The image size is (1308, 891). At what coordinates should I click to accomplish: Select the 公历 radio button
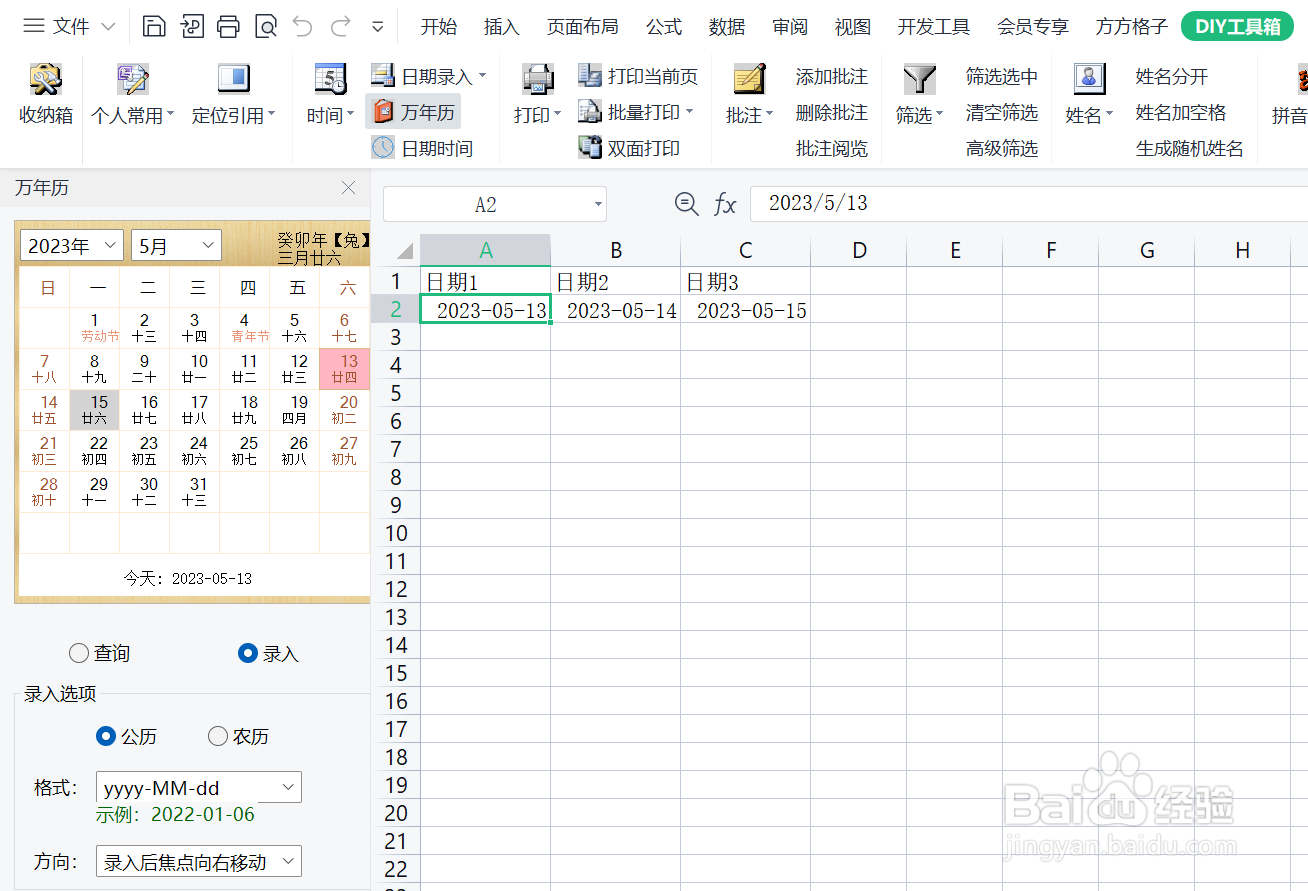(x=106, y=736)
